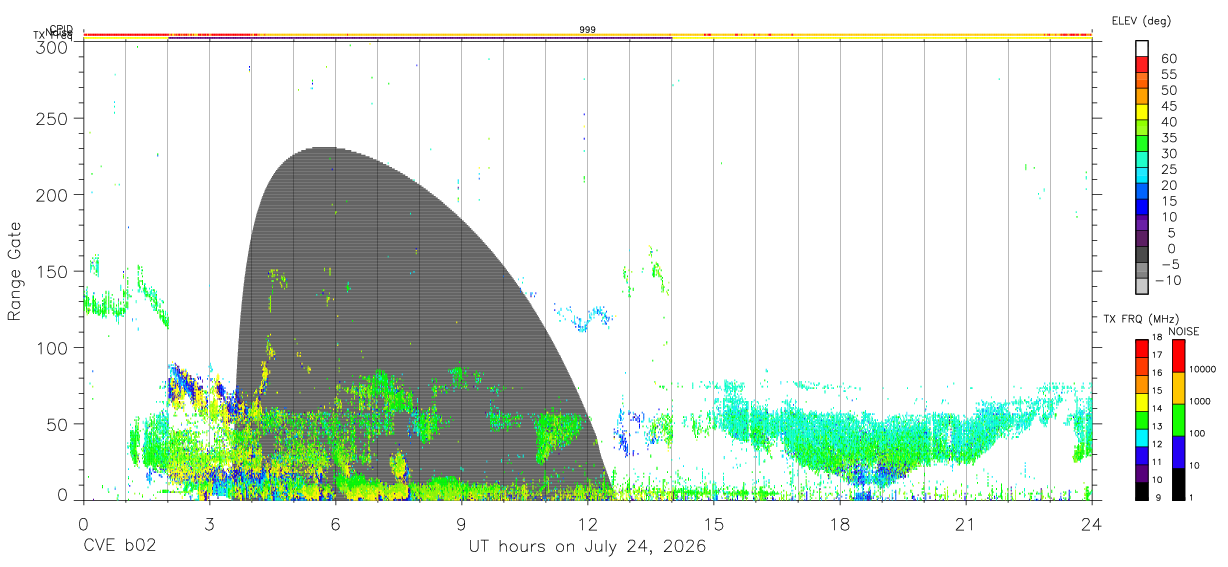Click the x-axis tick label 21
Screen dimensions: 1228x567
pyautogui.click(x=966, y=524)
